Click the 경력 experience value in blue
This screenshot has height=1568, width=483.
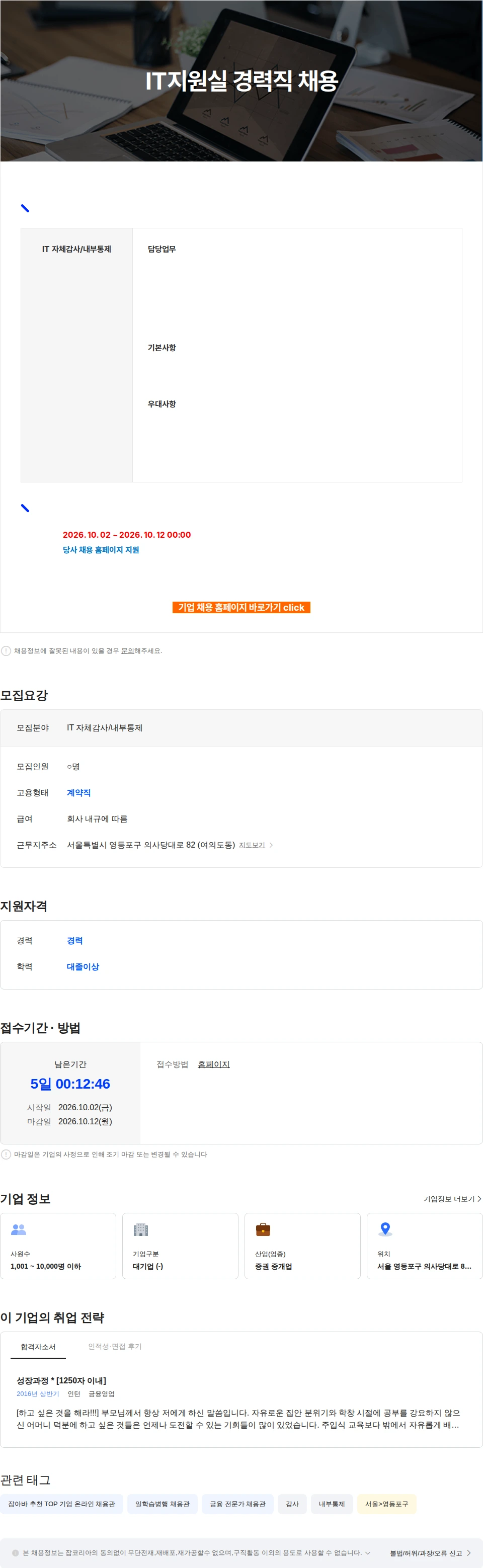(x=74, y=940)
